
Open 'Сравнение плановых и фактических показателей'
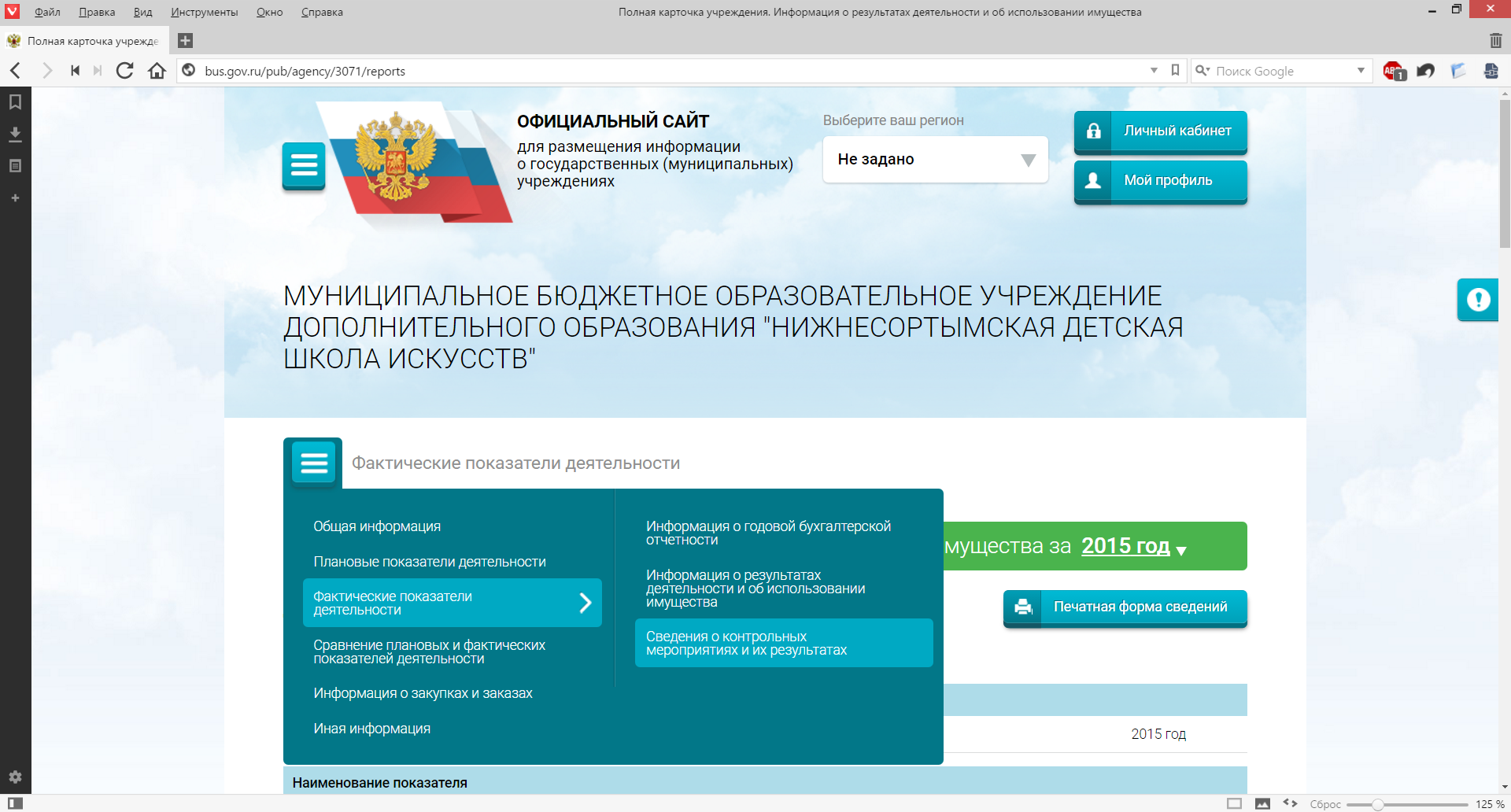pos(430,651)
